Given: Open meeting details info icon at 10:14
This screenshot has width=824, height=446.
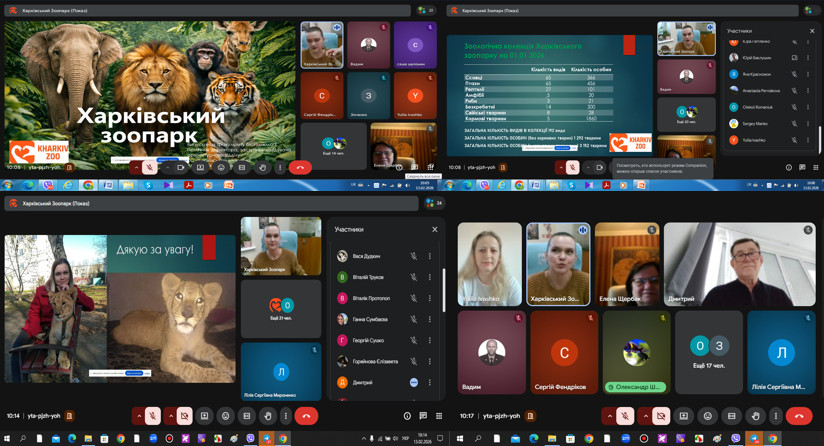Looking at the screenshot, I should tap(407, 416).
